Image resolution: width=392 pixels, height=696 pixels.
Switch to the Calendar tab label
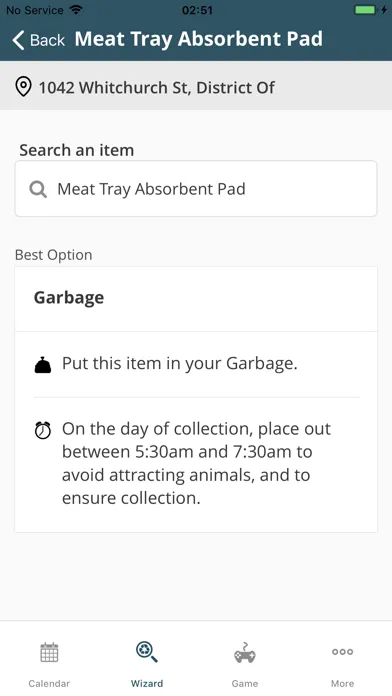point(49,684)
